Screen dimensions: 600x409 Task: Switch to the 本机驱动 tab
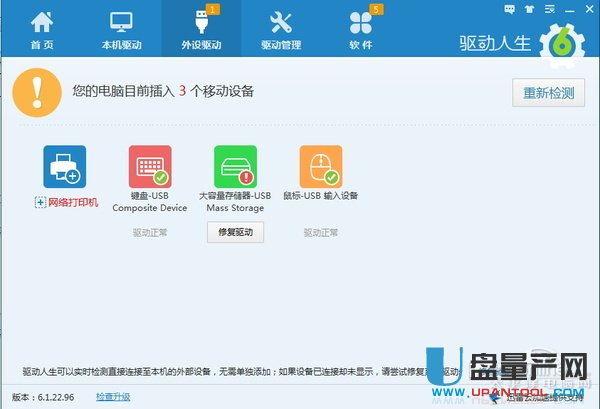click(x=121, y=29)
